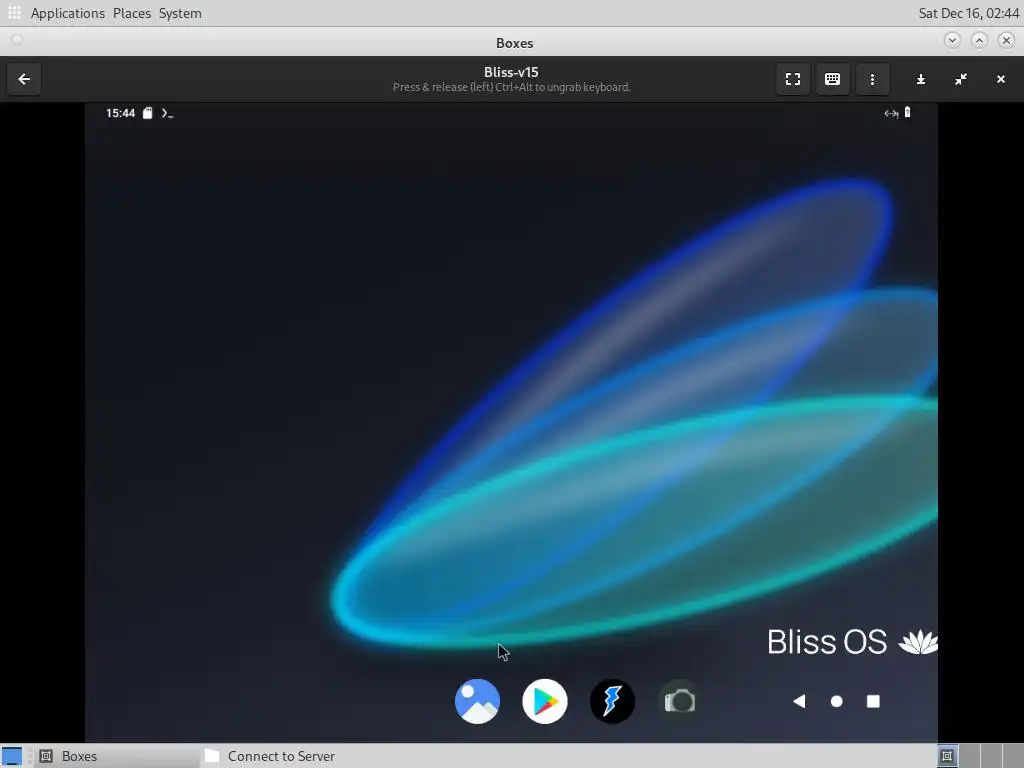Click the window menu circle in Boxes titlebar
The height and width of the screenshot is (768, 1024).
(17, 40)
